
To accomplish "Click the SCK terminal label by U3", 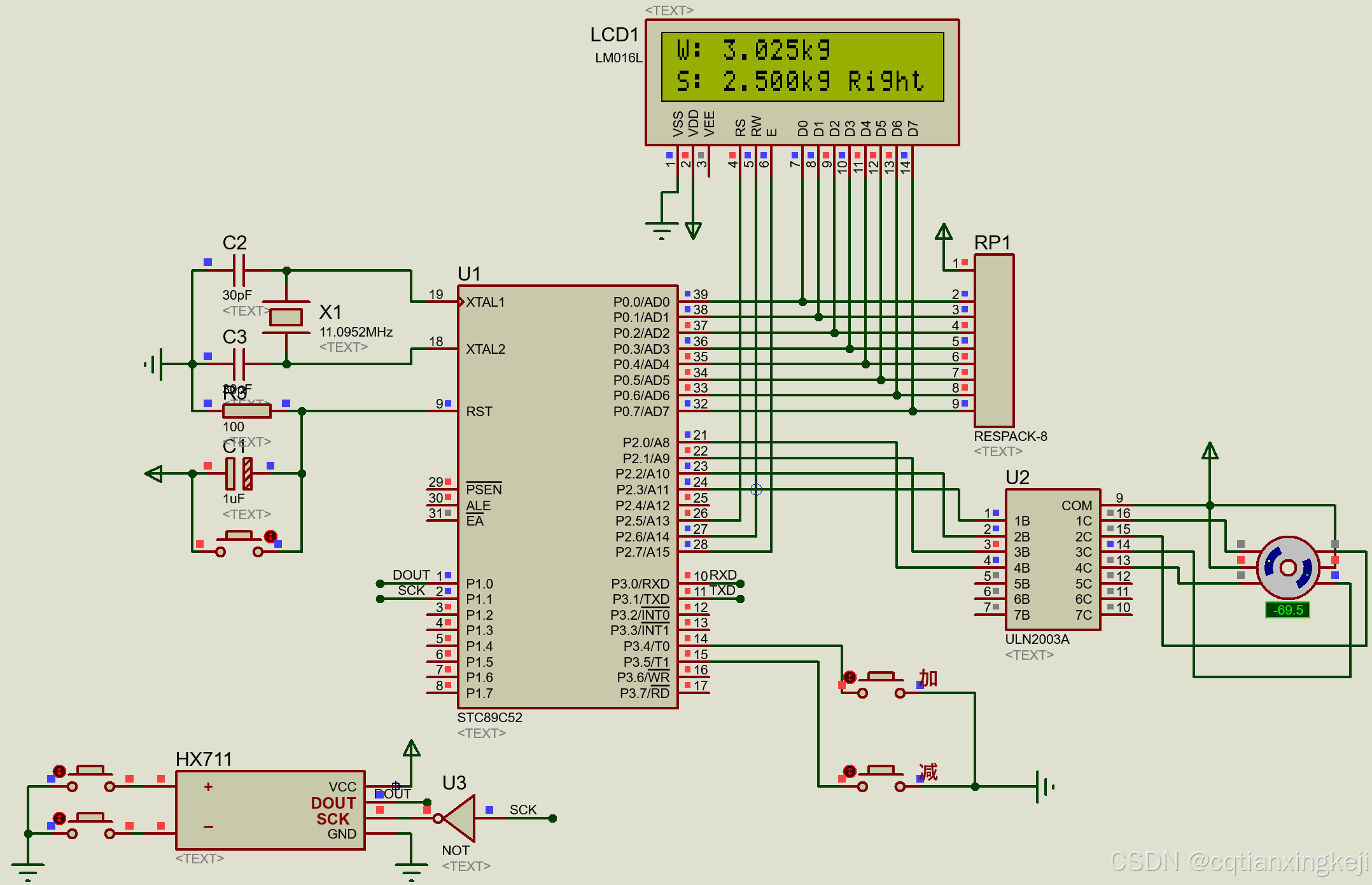I will coord(522,809).
